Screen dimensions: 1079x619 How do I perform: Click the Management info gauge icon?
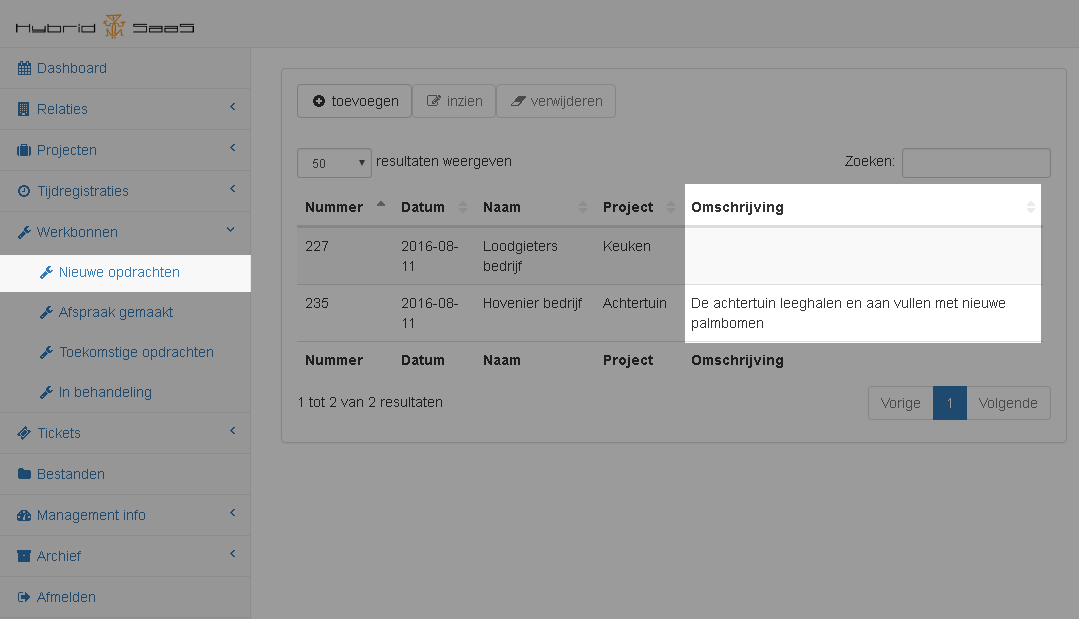click(24, 515)
